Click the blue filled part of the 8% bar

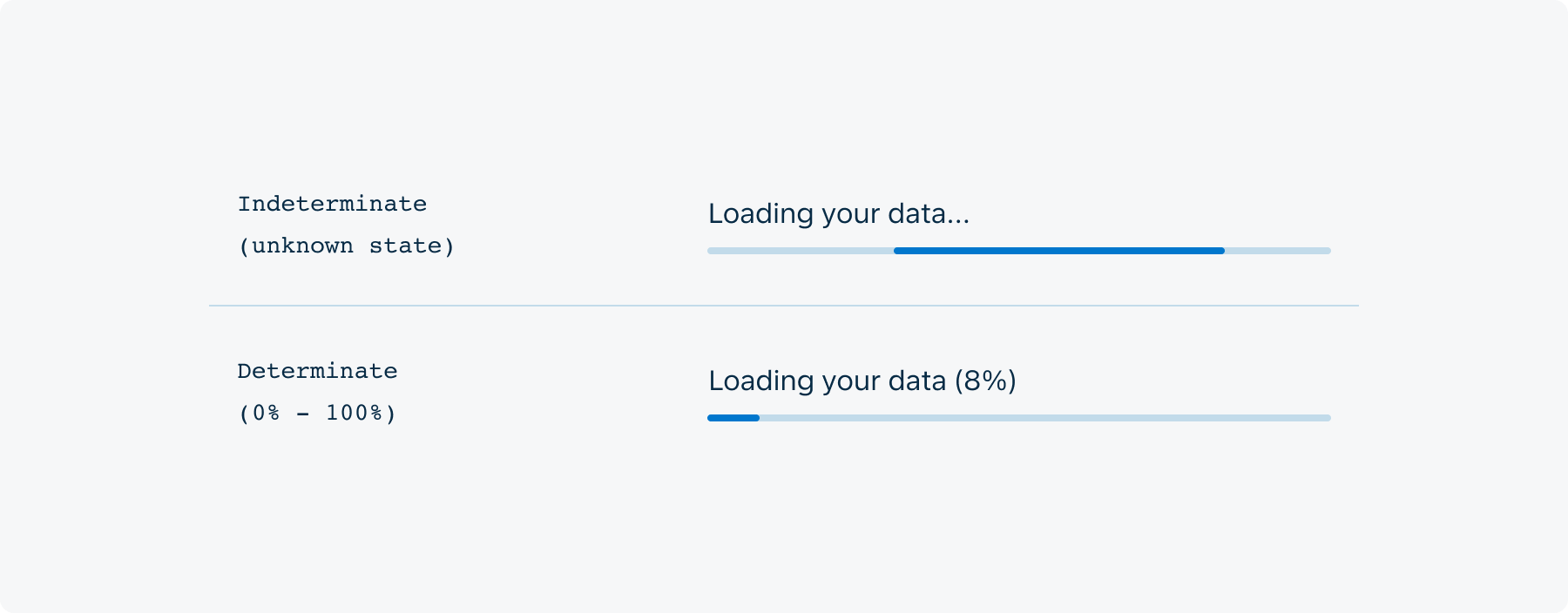733,418
